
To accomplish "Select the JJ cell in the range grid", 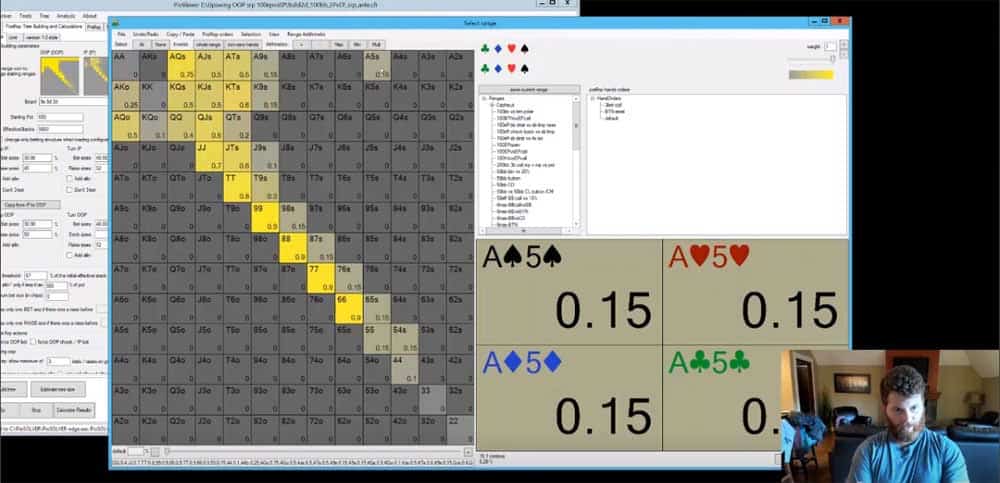I will pos(209,156).
